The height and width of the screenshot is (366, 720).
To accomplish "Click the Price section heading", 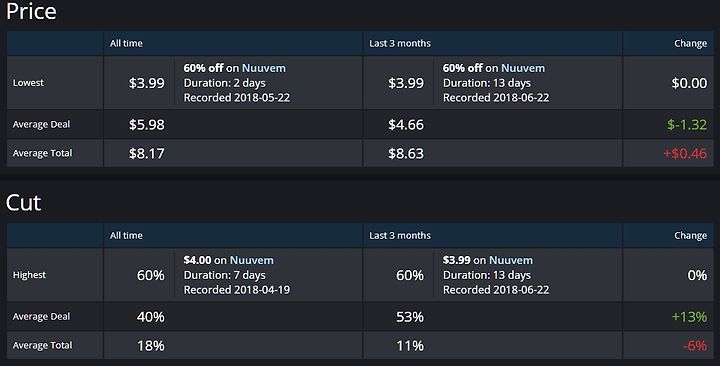I will tap(31, 11).
